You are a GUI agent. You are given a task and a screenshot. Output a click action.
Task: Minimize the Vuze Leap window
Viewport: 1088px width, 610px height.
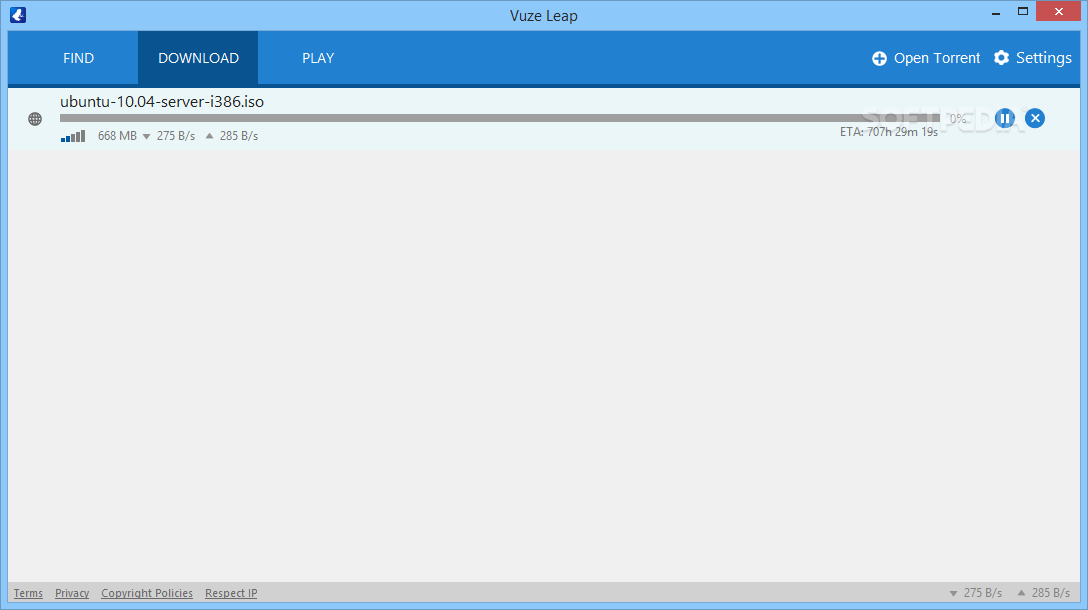tap(996, 12)
